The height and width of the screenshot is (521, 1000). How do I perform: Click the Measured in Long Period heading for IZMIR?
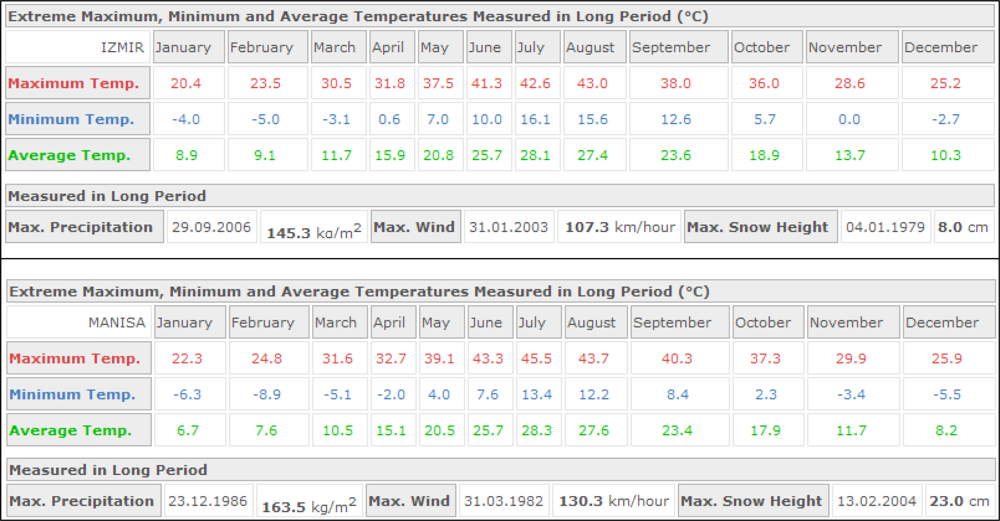(x=107, y=196)
